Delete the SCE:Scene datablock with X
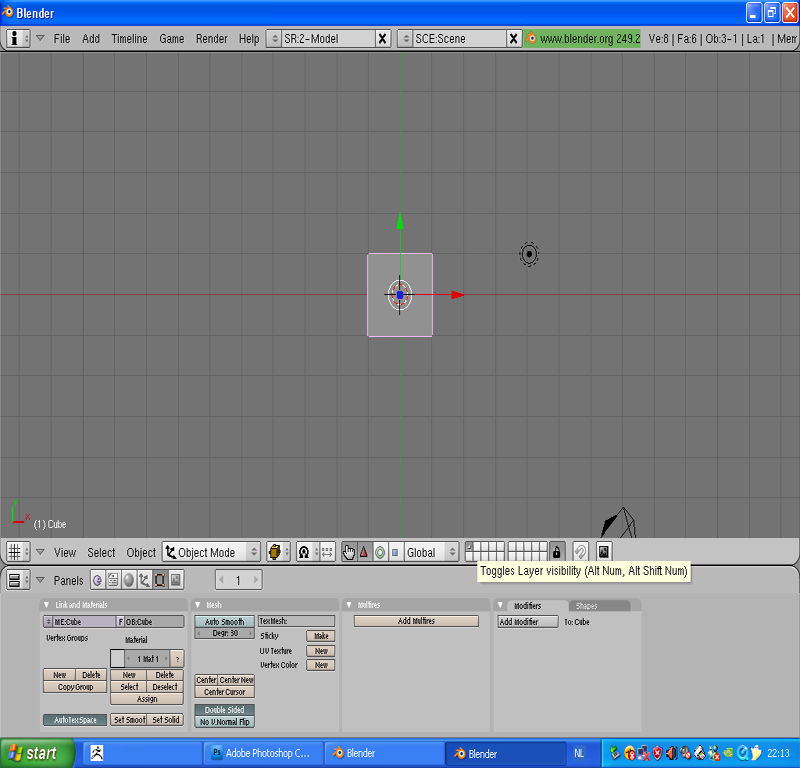 [x=513, y=39]
